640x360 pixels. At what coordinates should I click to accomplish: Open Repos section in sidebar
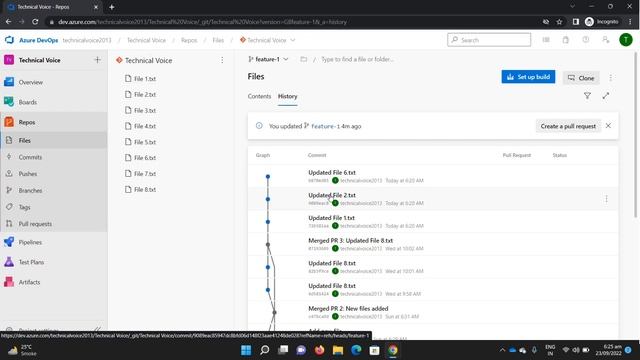pos(27,122)
